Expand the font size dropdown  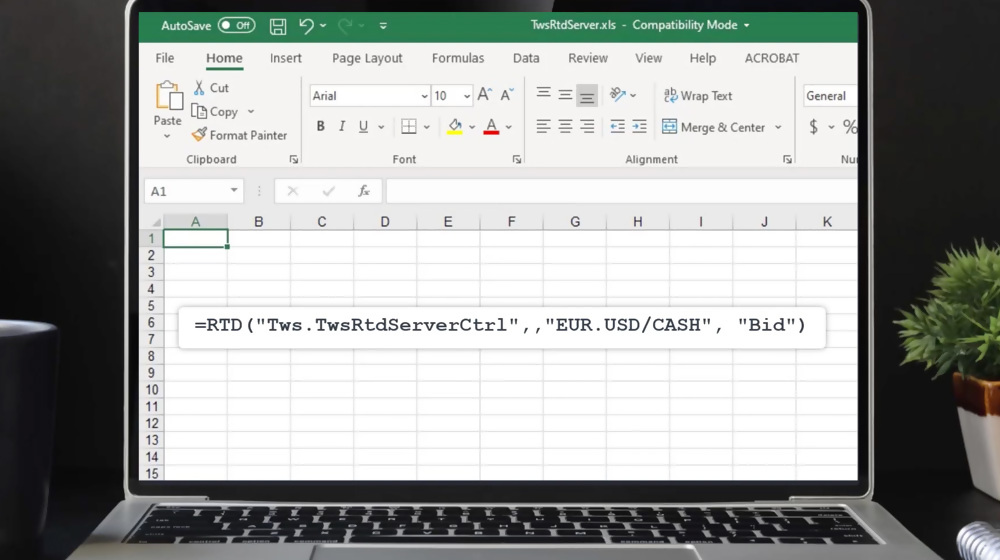click(x=467, y=96)
